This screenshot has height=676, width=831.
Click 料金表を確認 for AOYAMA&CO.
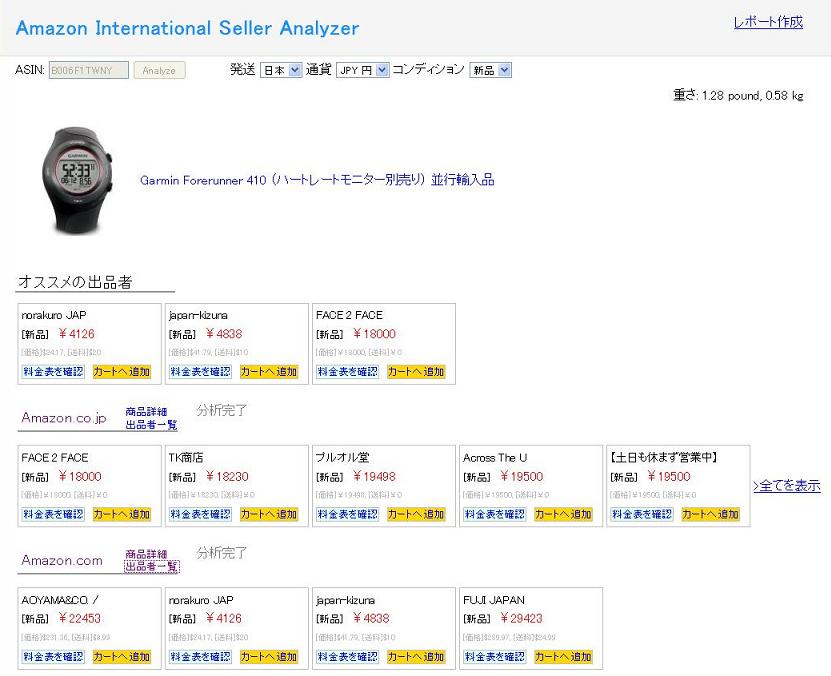click(53, 657)
